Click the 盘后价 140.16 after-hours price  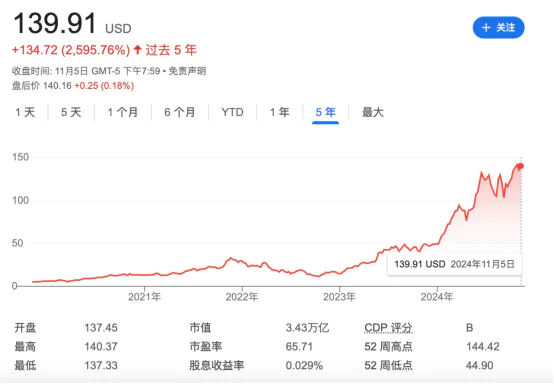point(57,86)
